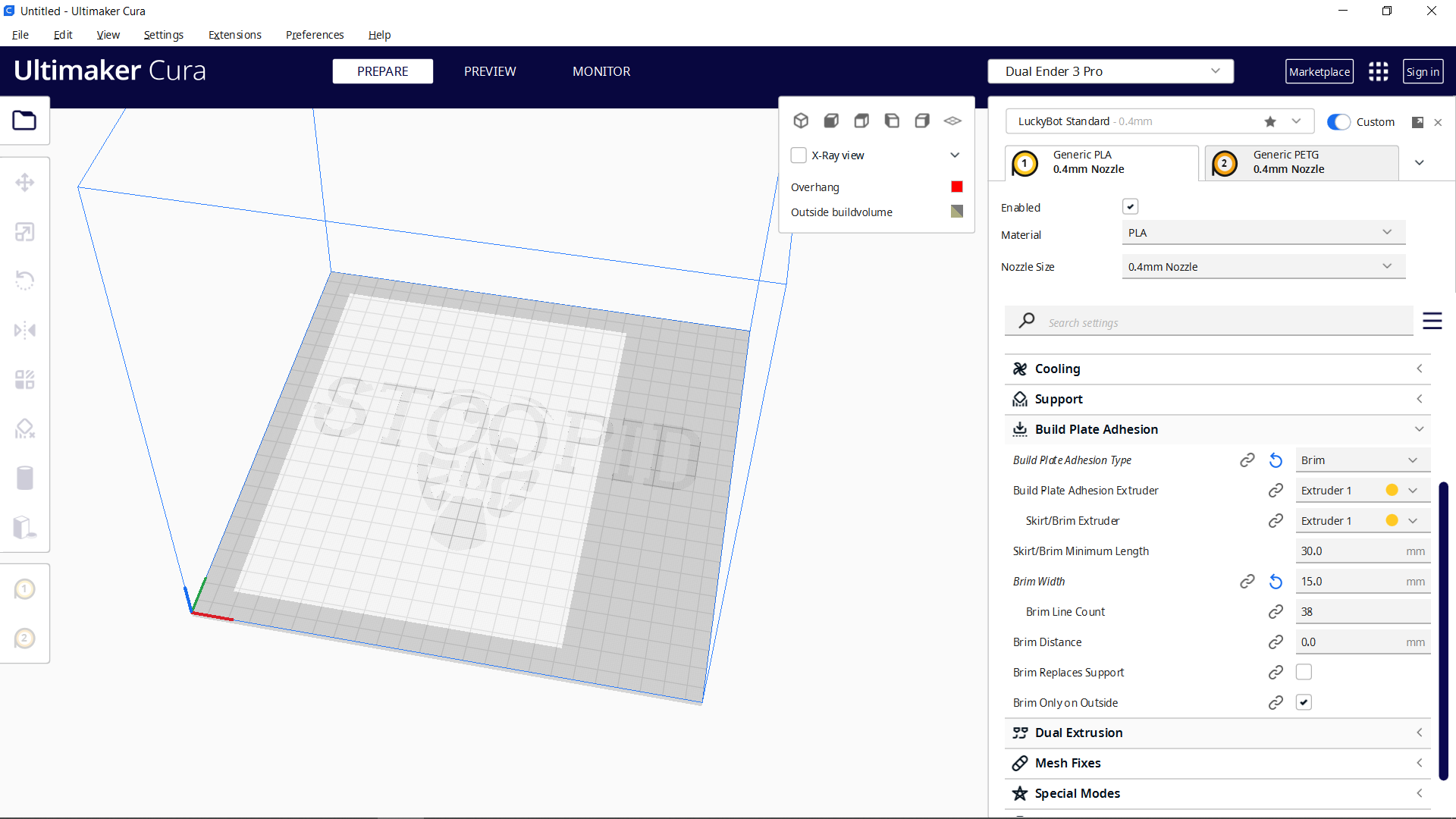Open the Extensions menu
The height and width of the screenshot is (819, 1456).
[x=235, y=35]
